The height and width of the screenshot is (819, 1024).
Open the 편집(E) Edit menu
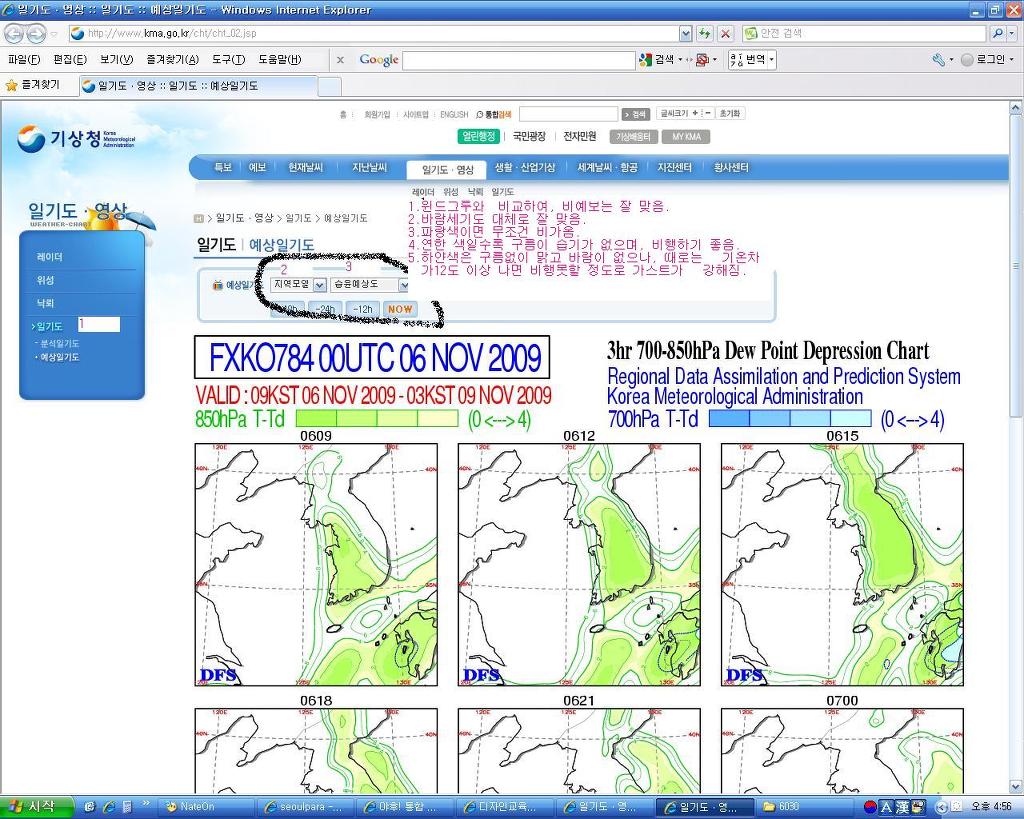(x=70, y=59)
